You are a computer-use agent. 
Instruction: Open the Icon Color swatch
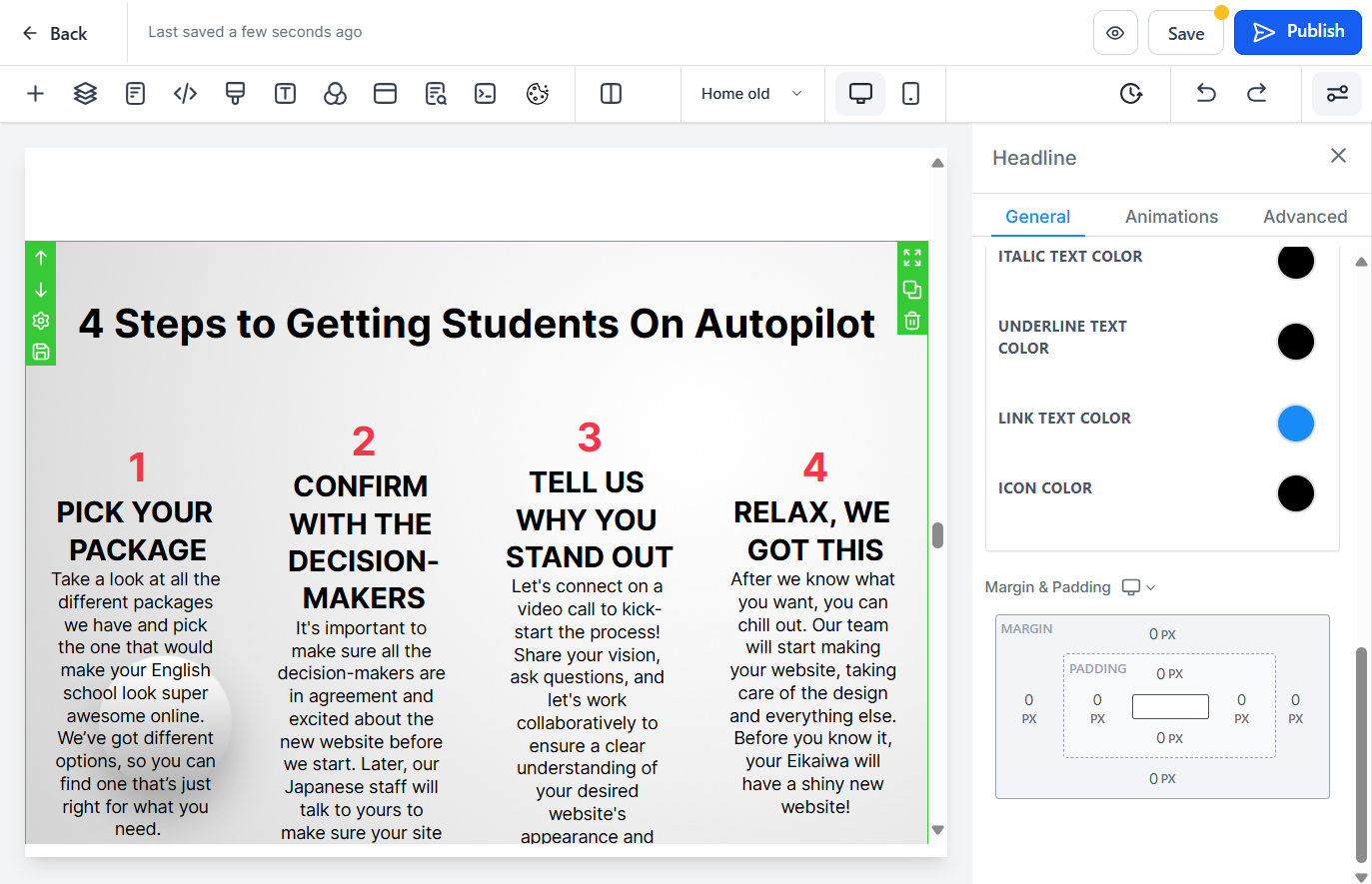pos(1296,493)
